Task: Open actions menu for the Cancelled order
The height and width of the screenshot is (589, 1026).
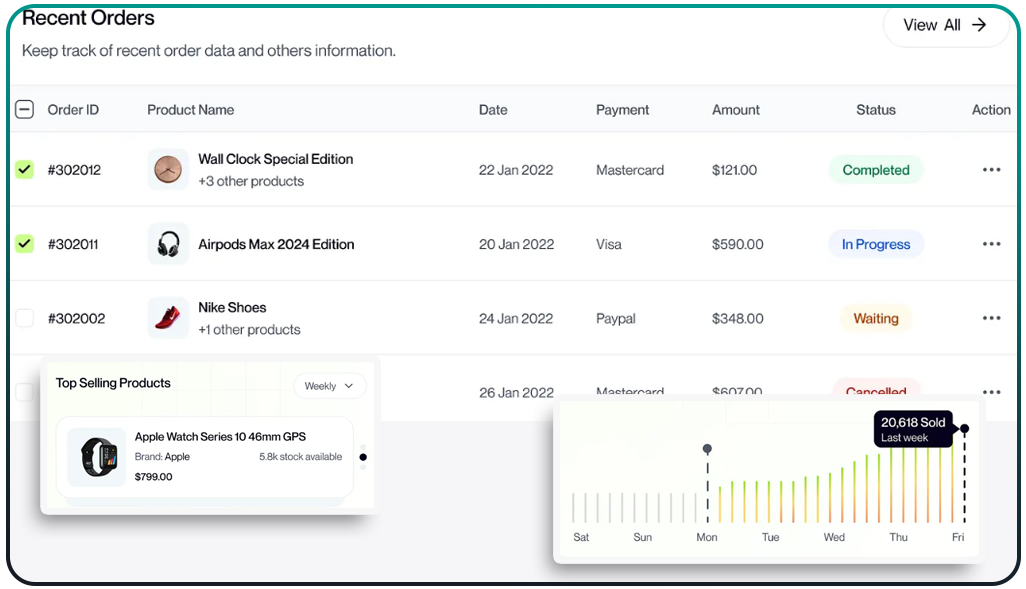Action: point(991,392)
